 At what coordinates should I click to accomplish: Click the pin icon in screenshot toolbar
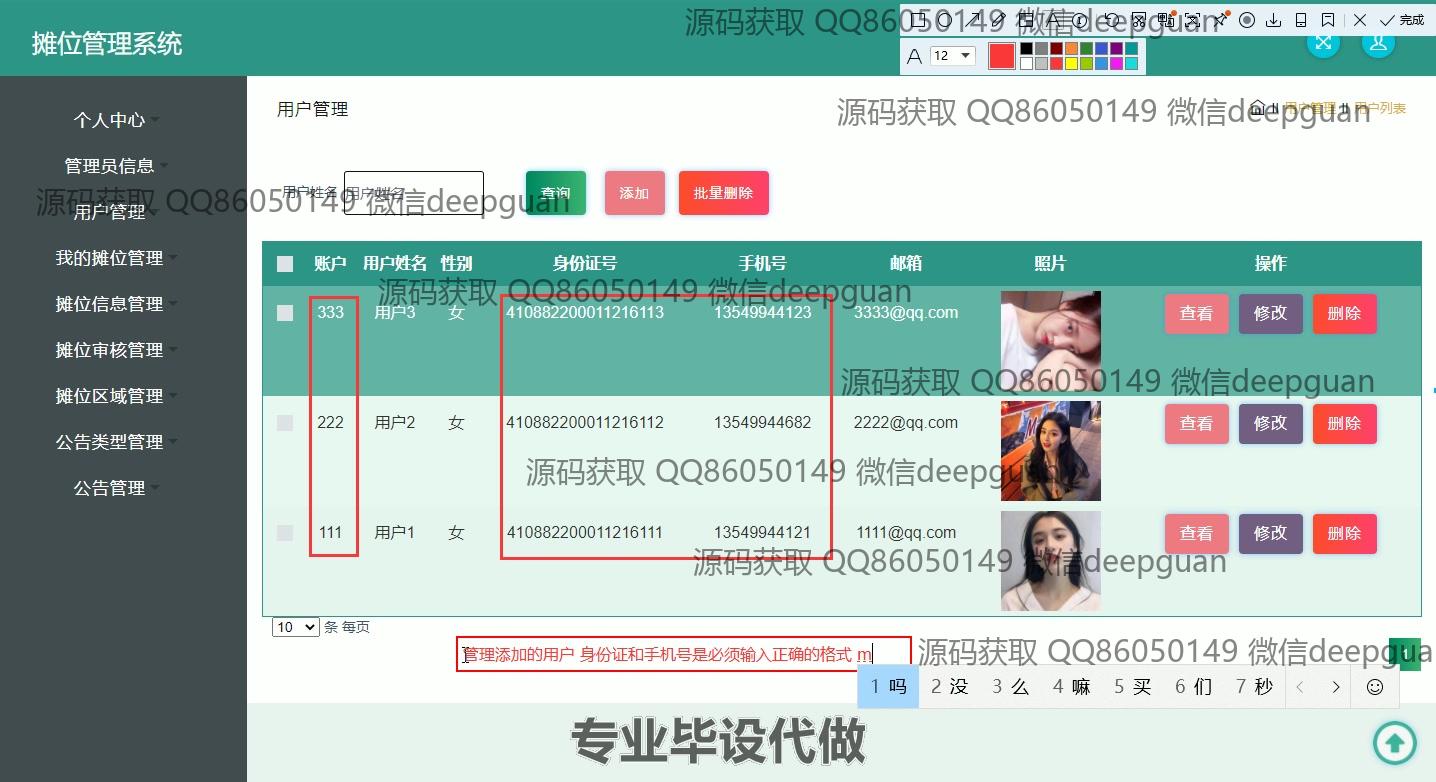(x=1219, y=20)
